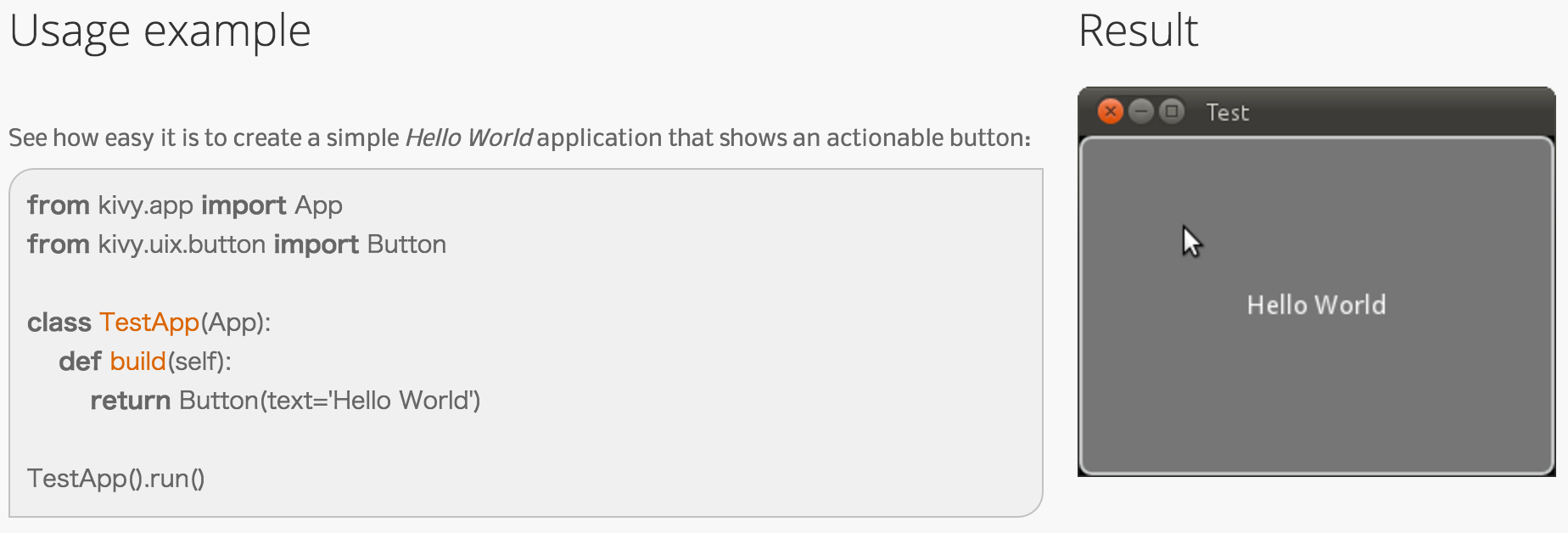The image size is (1568, 533).
Task: Click the red close icon on Test window
Action: click(x=1110, y=111)
